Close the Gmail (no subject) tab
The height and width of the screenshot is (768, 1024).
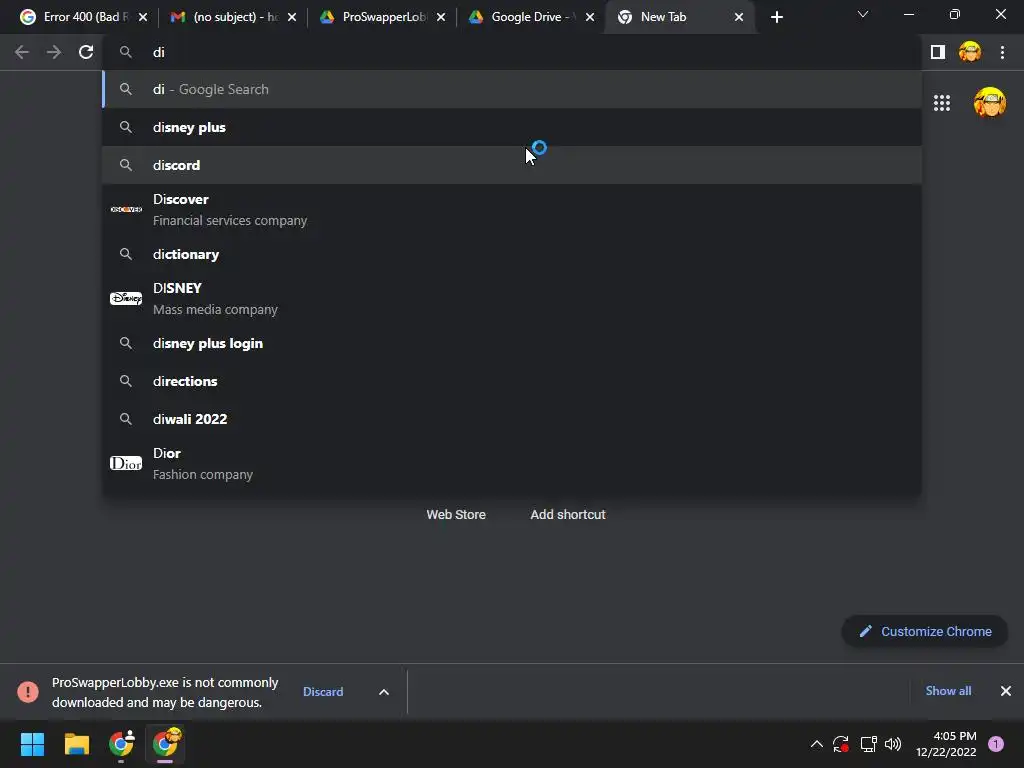tap(292, 18)
